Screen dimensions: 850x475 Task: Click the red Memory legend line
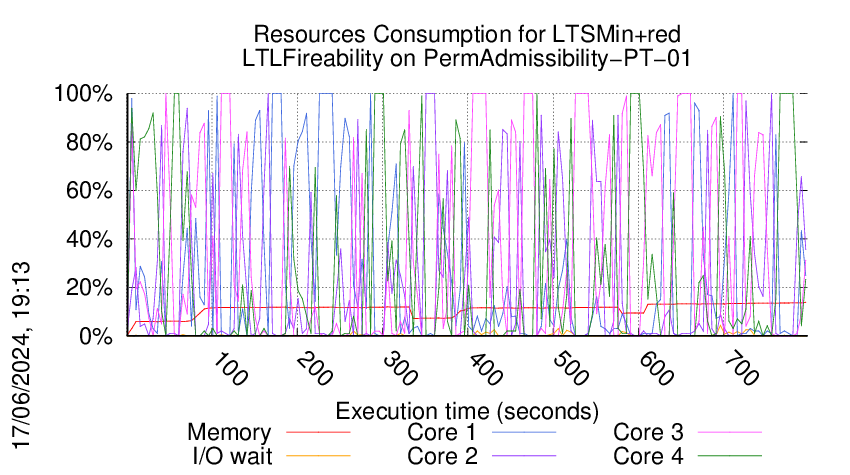click(x=318, y=432)
